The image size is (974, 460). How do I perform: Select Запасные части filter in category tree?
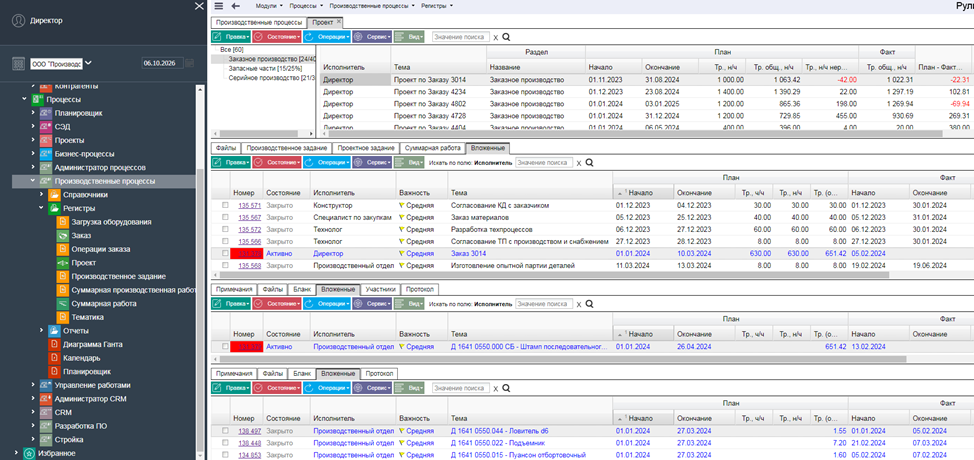click(263, 68)
